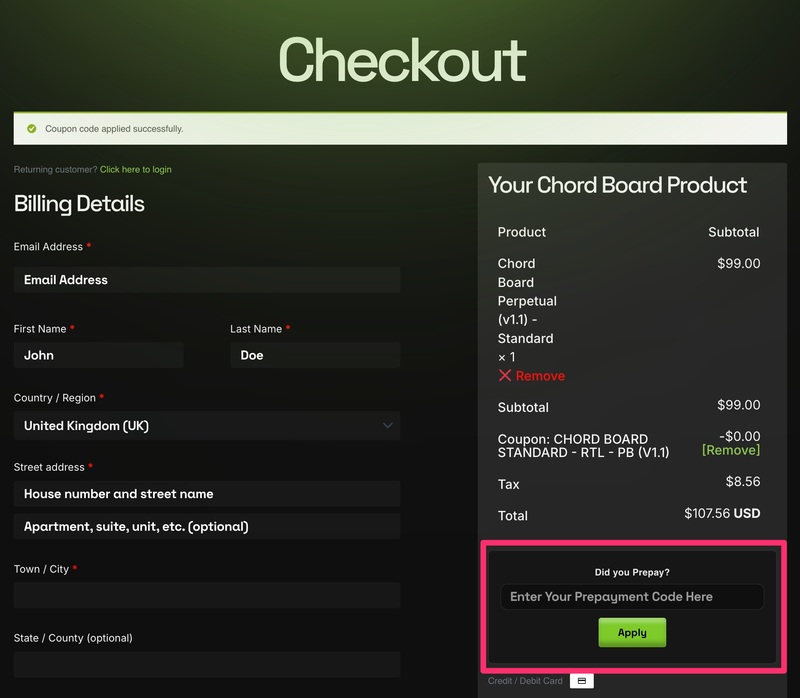
Task: Open the 'Click here to login' link
Action: point(135,170)
